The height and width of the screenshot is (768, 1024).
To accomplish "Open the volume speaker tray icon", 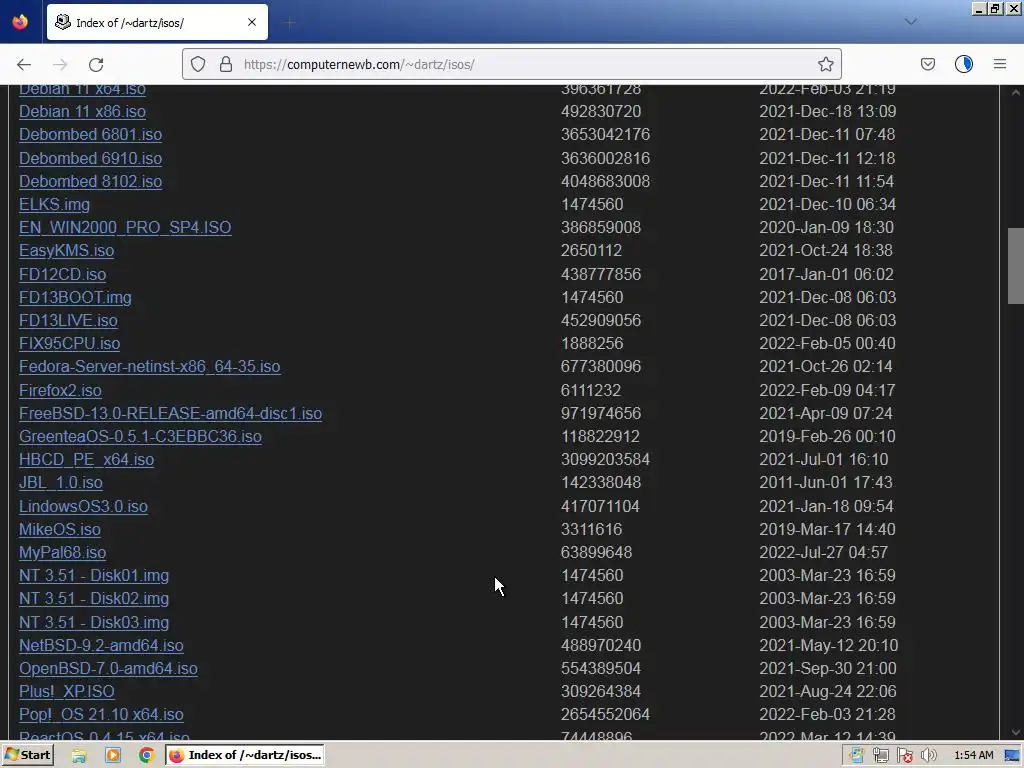I will click(x=929, y=756).
